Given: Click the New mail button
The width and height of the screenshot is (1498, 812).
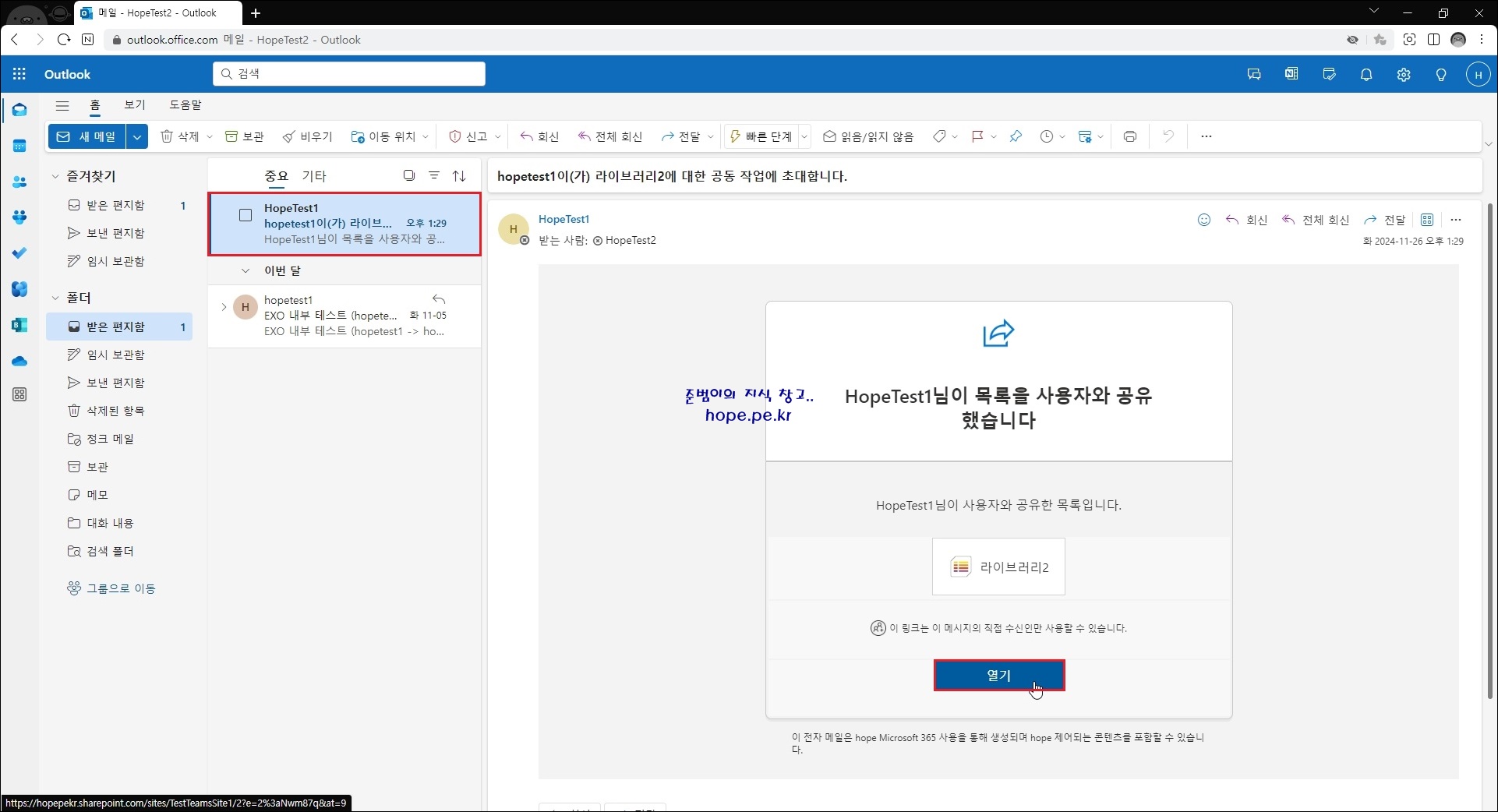Looking at the screenshot, I should tap(87, 136).
